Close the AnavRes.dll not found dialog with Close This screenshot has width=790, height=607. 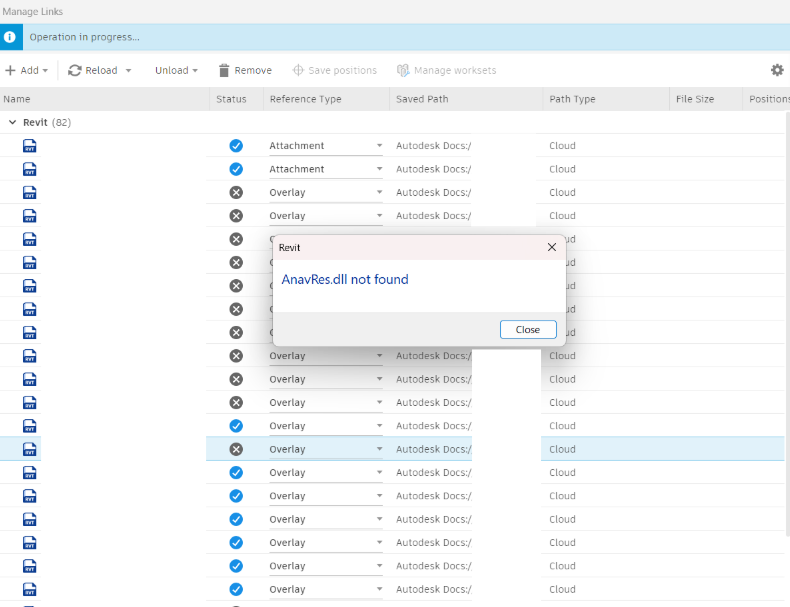point(528,329)
